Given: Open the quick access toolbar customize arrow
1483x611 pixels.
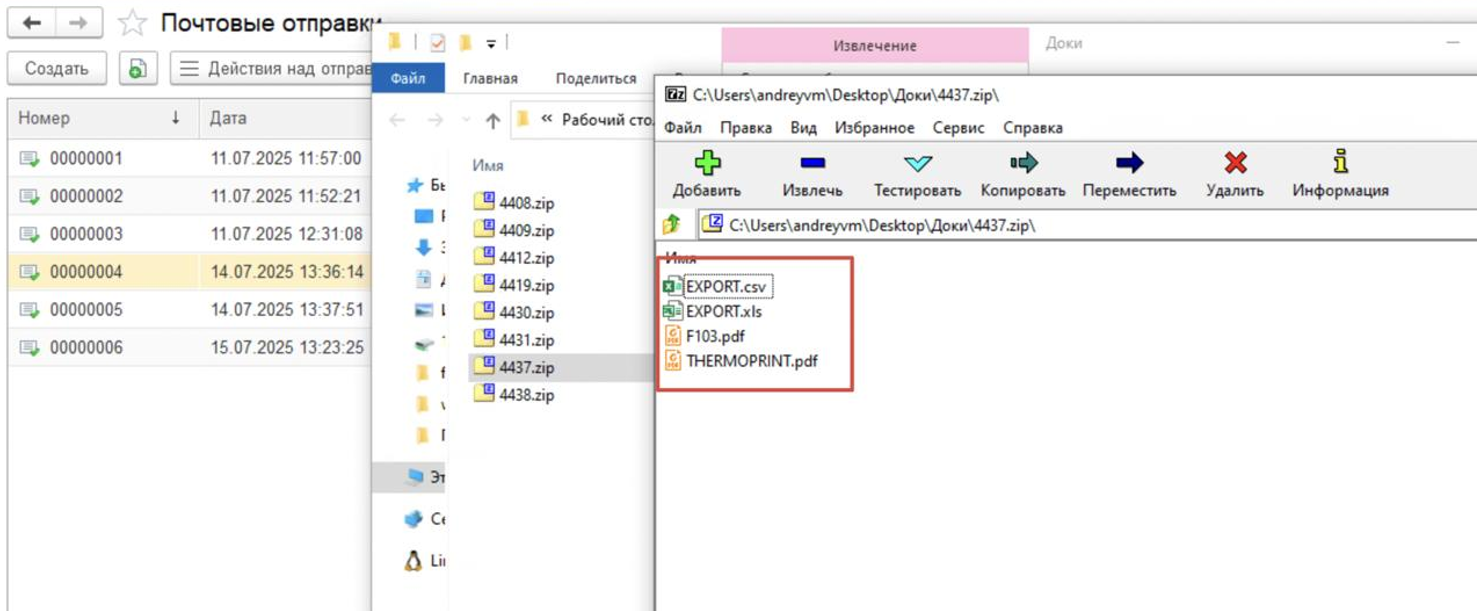Looking at the screenshot, I should pos(491,44).
